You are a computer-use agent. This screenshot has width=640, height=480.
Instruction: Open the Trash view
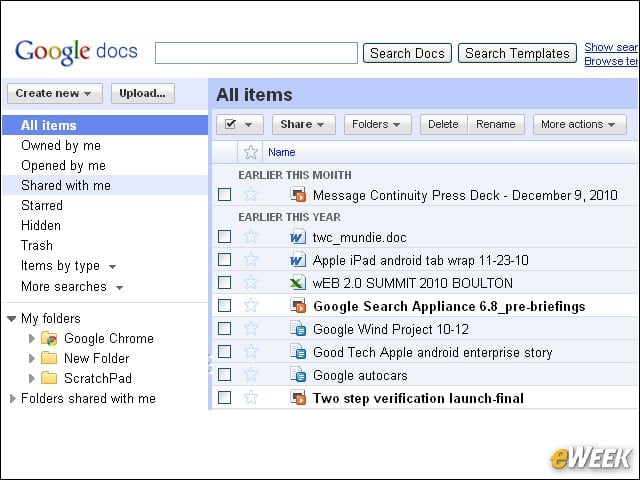click(105, 245)
